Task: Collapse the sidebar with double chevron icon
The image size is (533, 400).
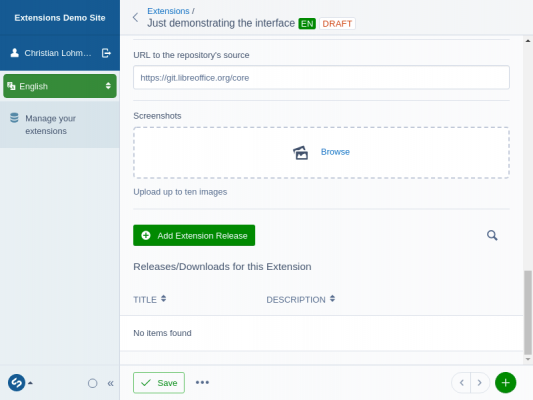Action: tap(110, 383)
